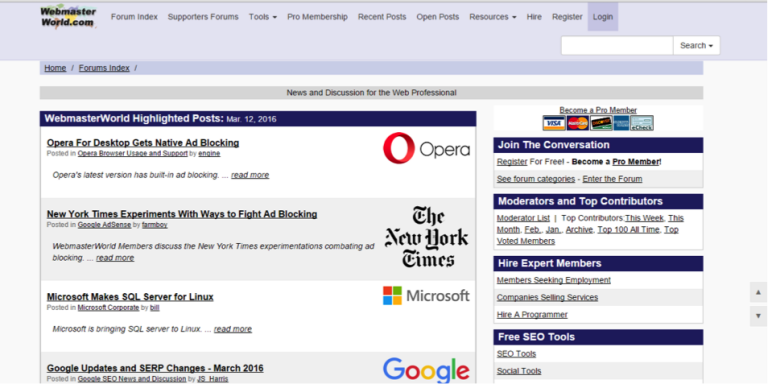Open the Pro Membership nav item

pyautogui.click(x=317, y=17)
